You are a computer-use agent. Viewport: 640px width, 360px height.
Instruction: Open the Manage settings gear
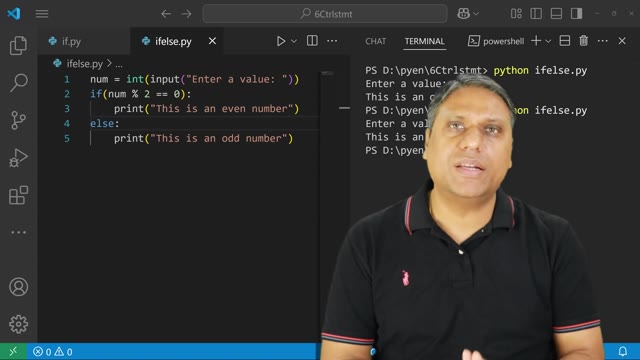[18, 324]
